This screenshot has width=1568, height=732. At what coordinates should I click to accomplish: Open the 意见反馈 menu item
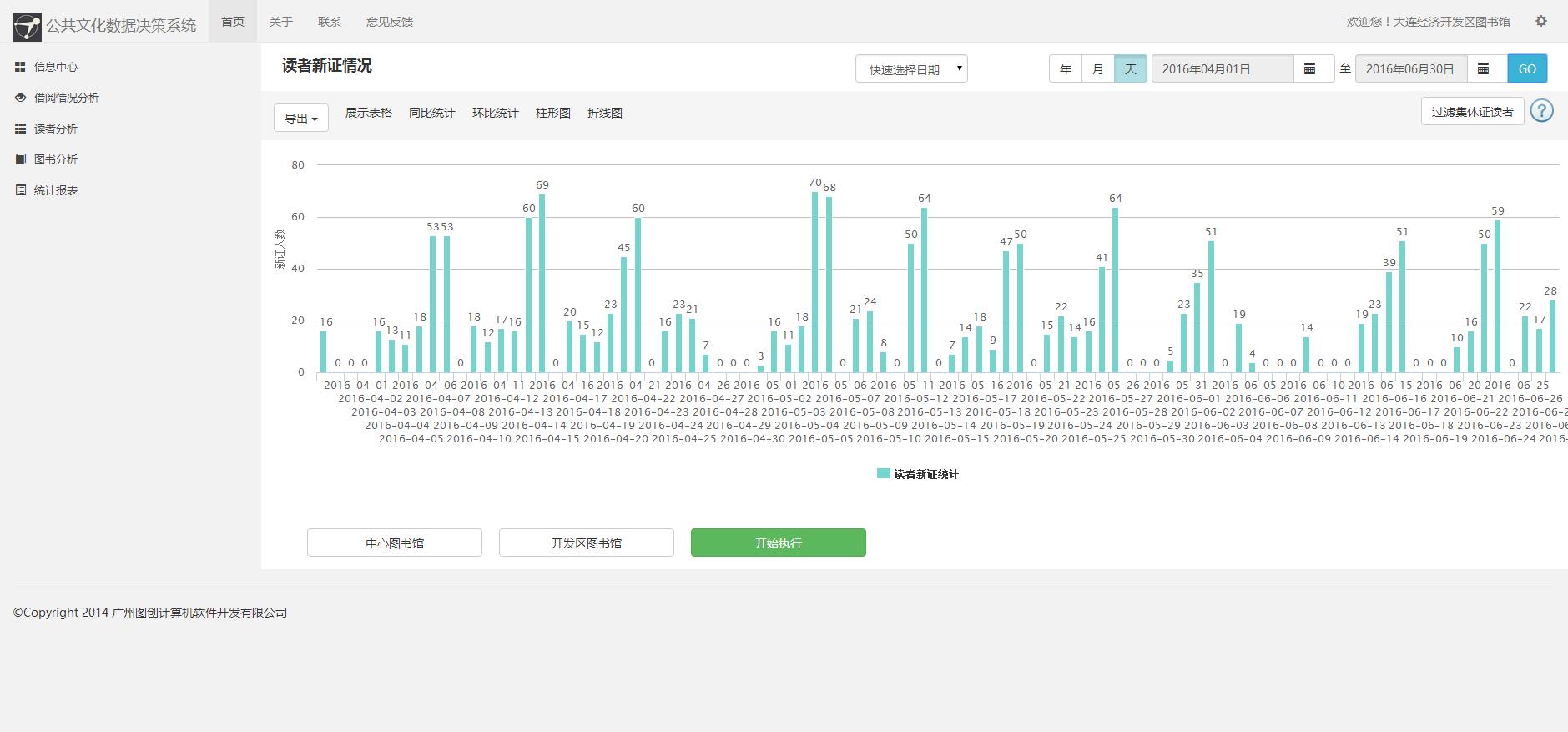click(x=390, y=22)
